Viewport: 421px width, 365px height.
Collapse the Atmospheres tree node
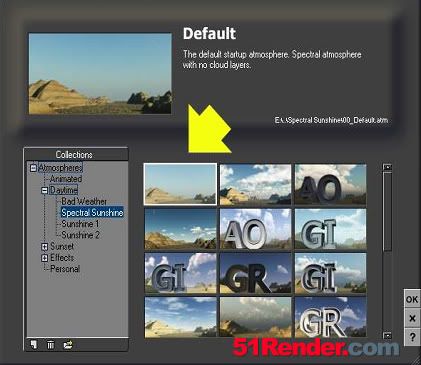[x=33, y=168]
